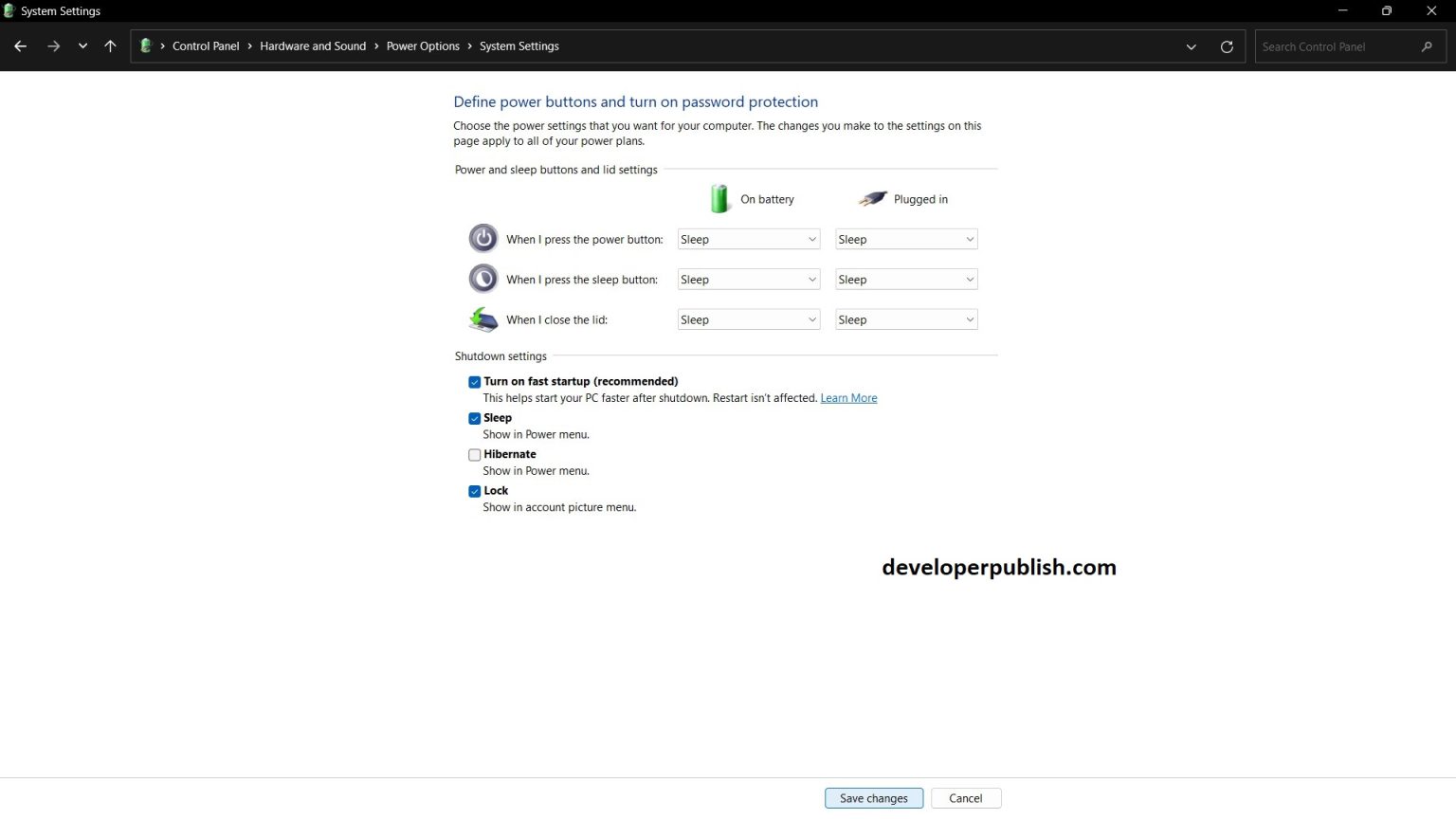This screenshot has height=819, width=1456.
Task: Click the battery icon above On battery
Action: (x=719, y=198)
